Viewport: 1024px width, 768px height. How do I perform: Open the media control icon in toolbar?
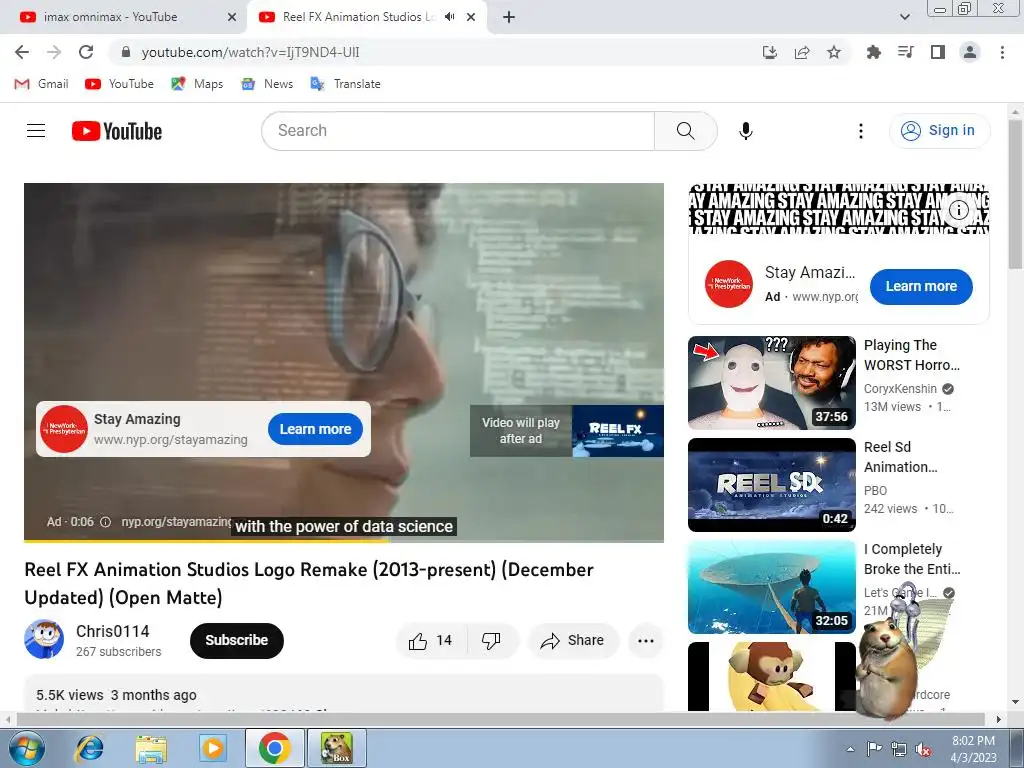click(905, 52)
